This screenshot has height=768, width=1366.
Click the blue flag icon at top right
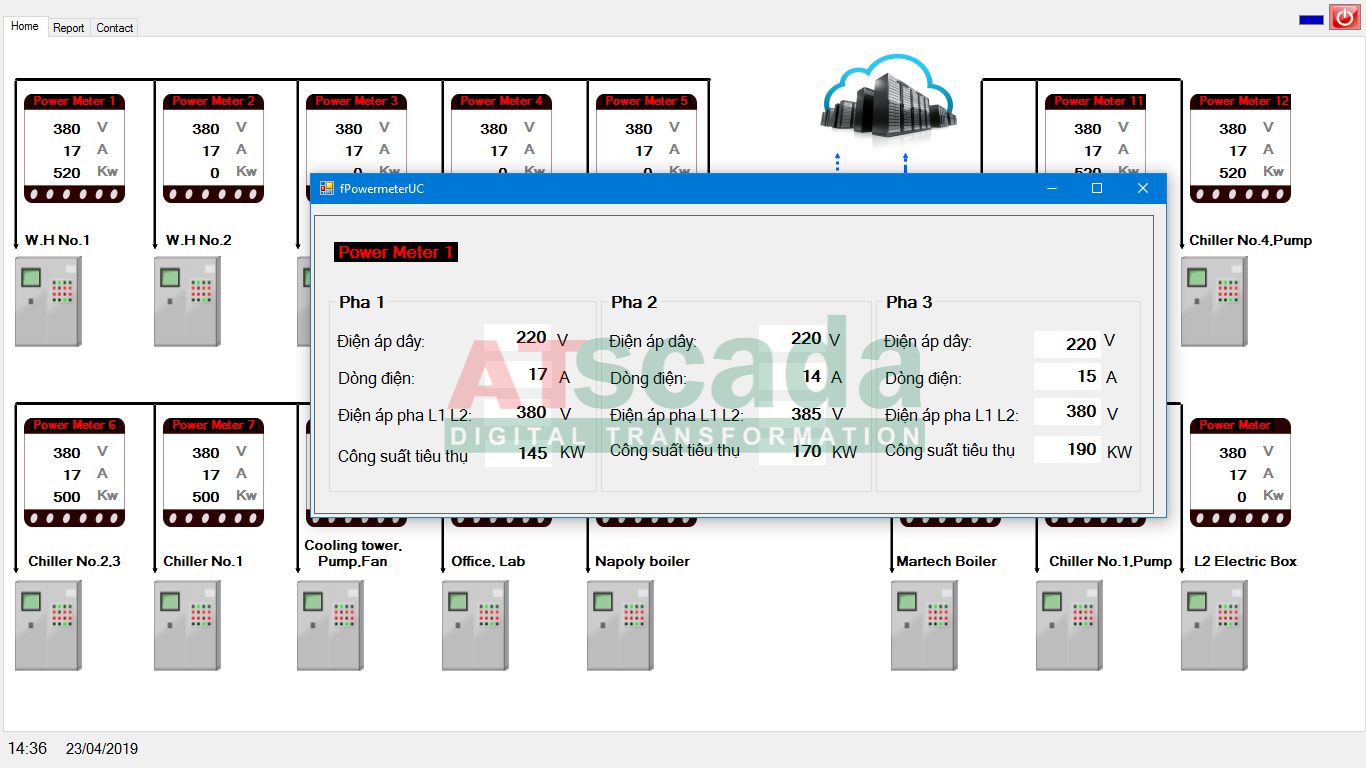click(x=1310, y=19)
